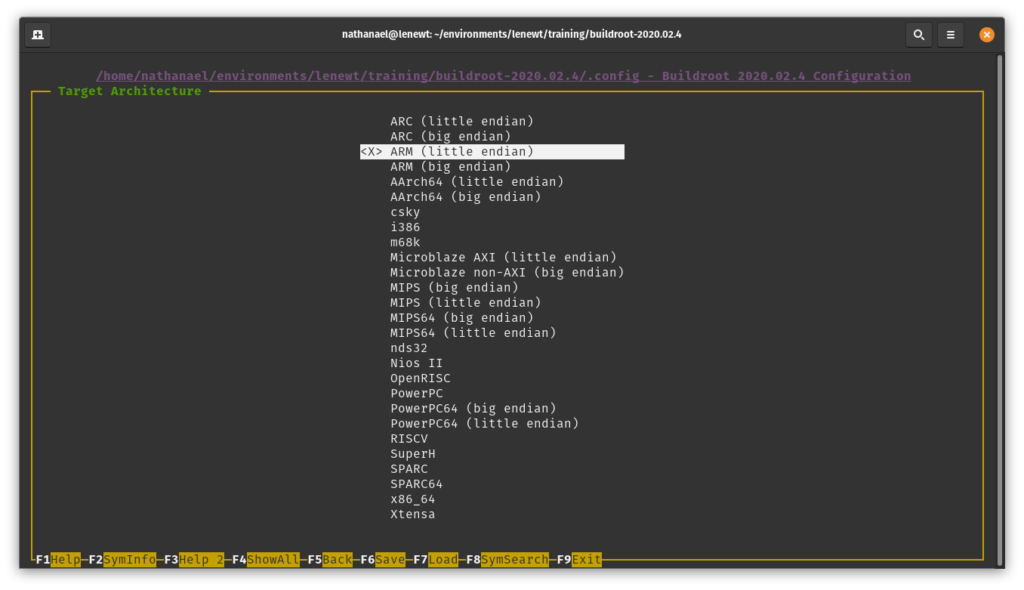The width and height of the screenshot is (1024, 590).
Task: Go back with F5 Back
Action: tap(330, 560)
